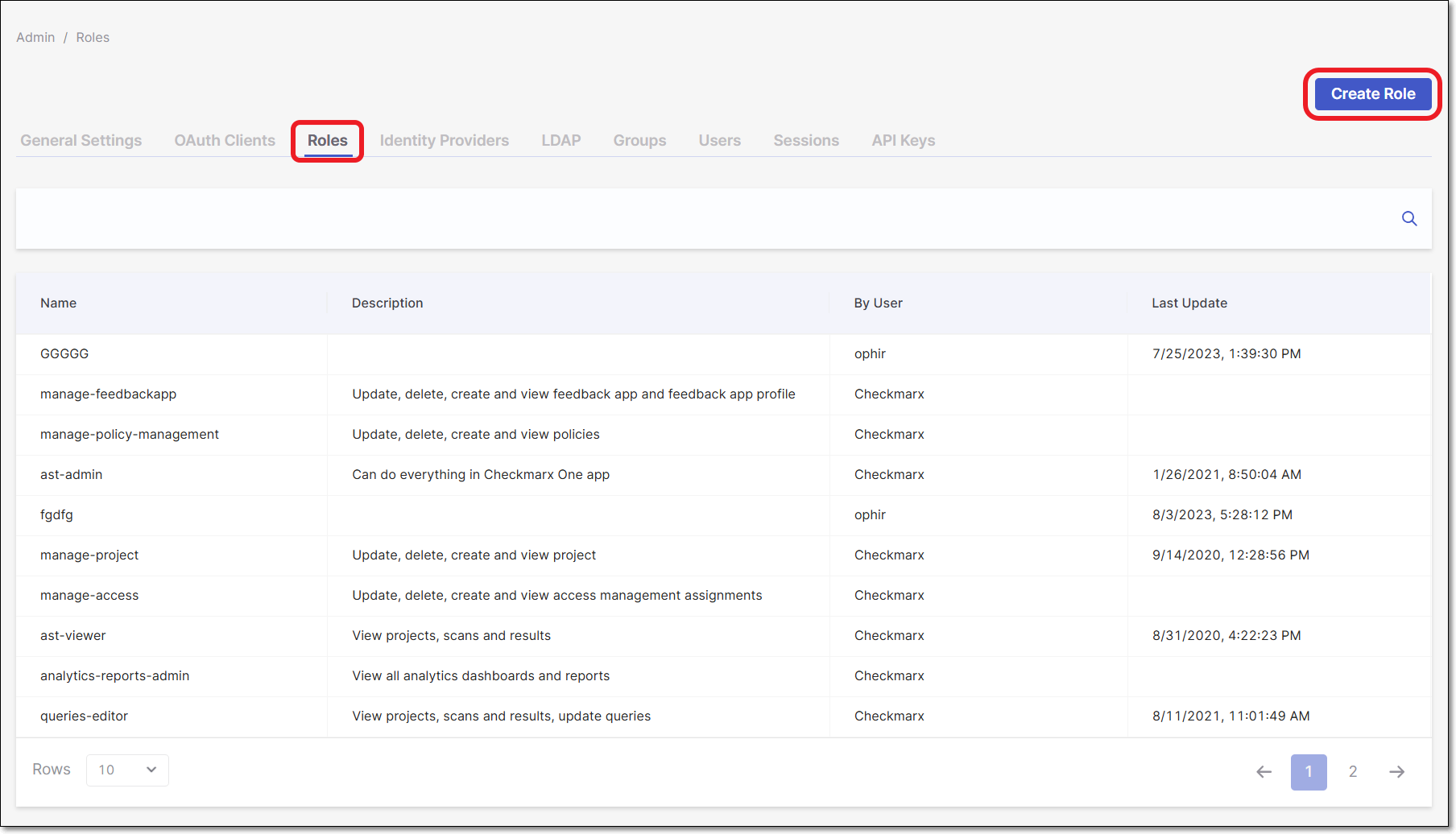Open the manage-access role
This screenshot has width=1456, height=834.
(x=89, y=596)
